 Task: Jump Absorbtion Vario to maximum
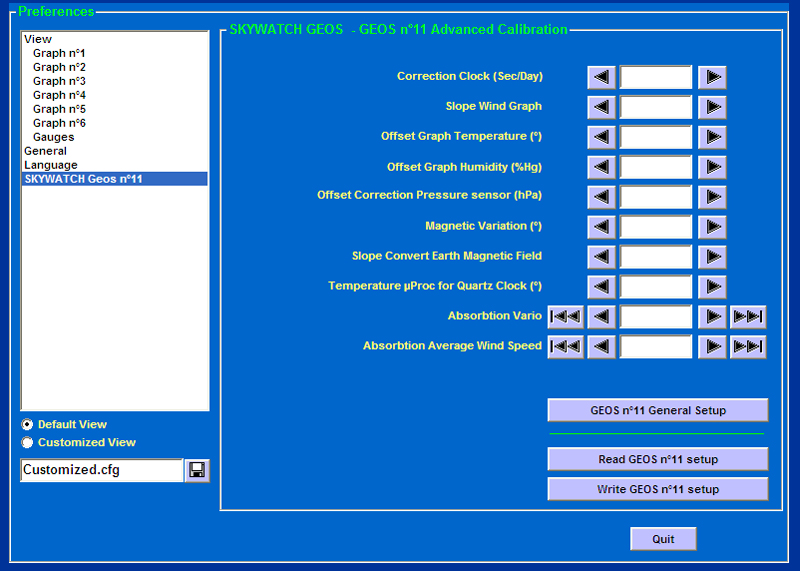[x=748, y=317]
